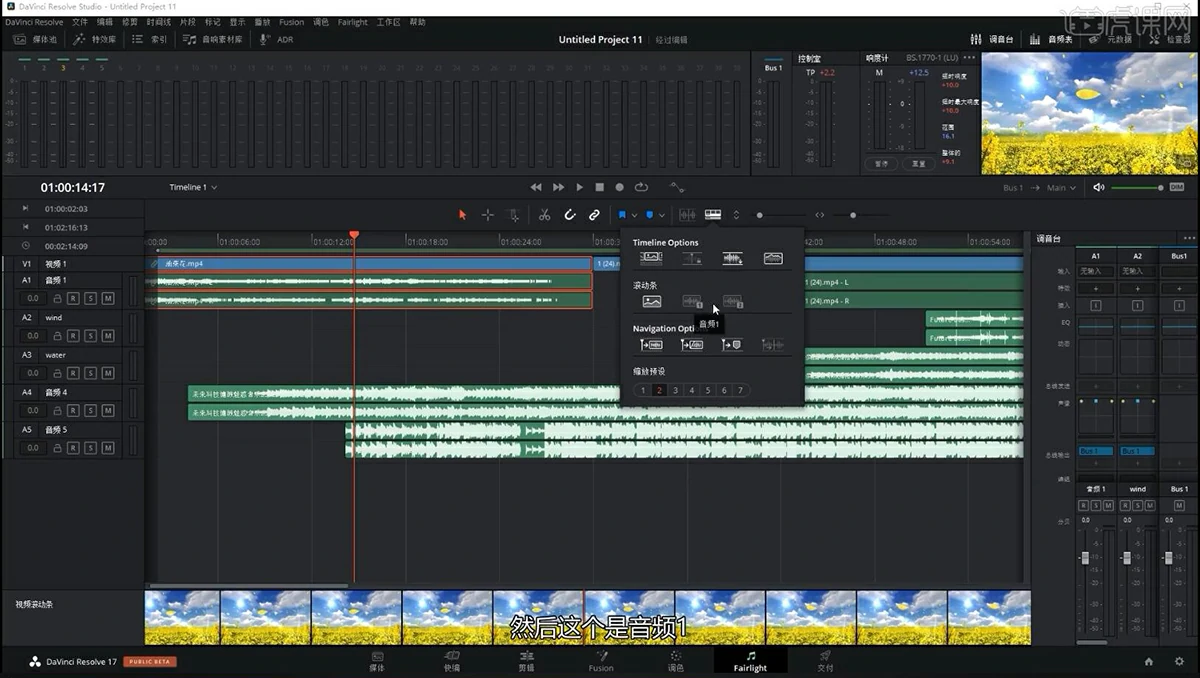Toggle loop playback

point(641,187)
